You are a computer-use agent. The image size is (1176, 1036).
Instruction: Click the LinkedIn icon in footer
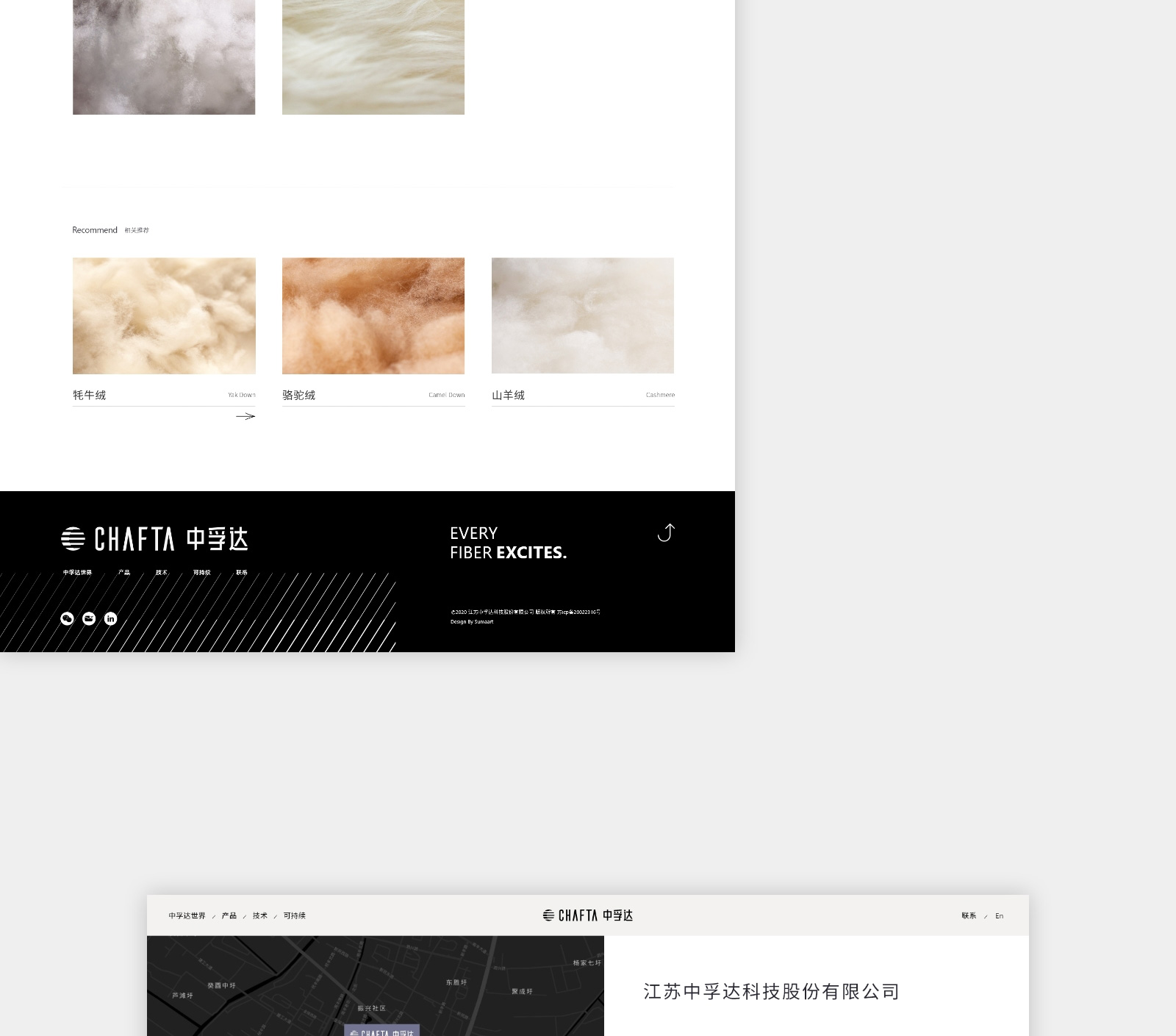coord(110,618)
